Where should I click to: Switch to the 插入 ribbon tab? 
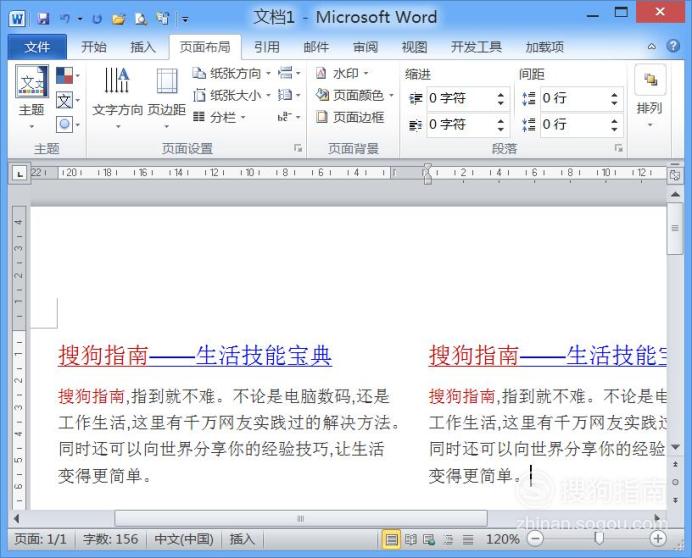click(143, 47)
